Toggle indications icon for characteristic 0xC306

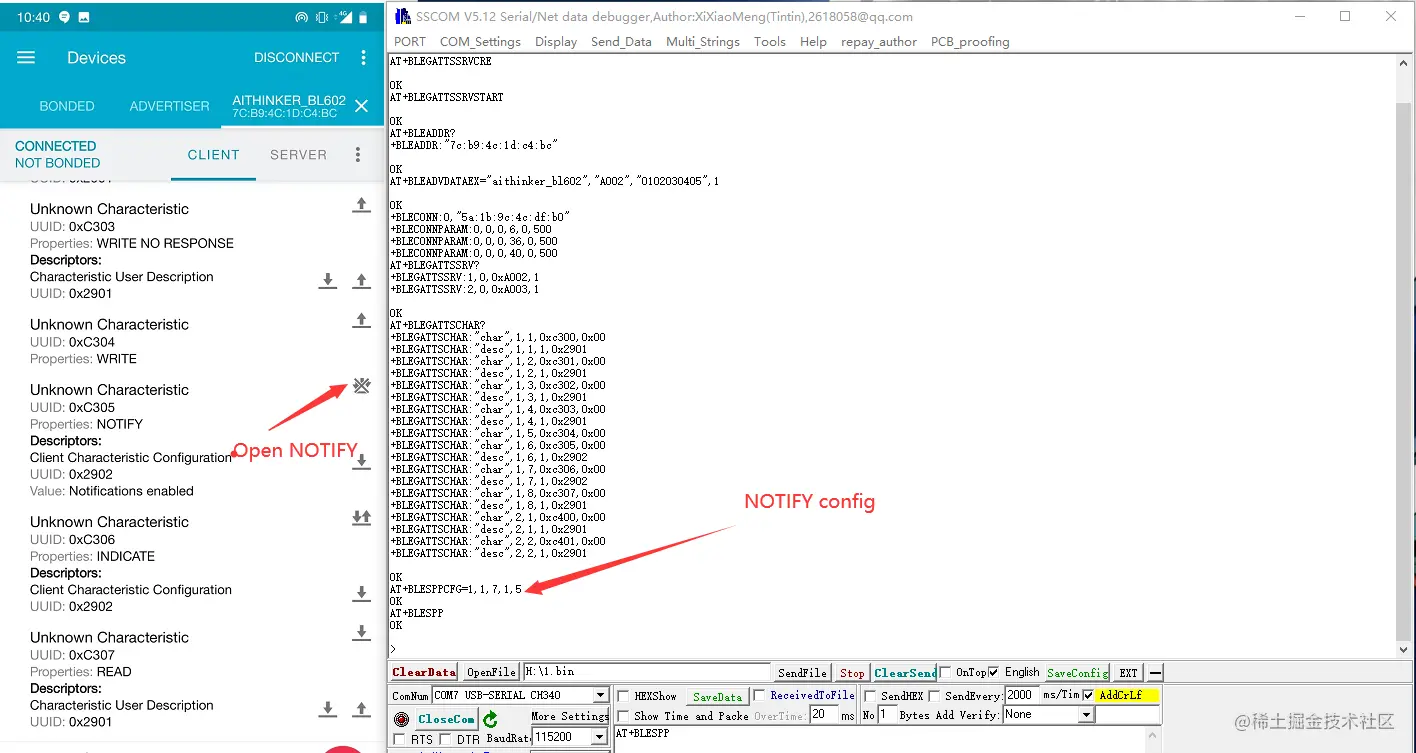[362, 518]
